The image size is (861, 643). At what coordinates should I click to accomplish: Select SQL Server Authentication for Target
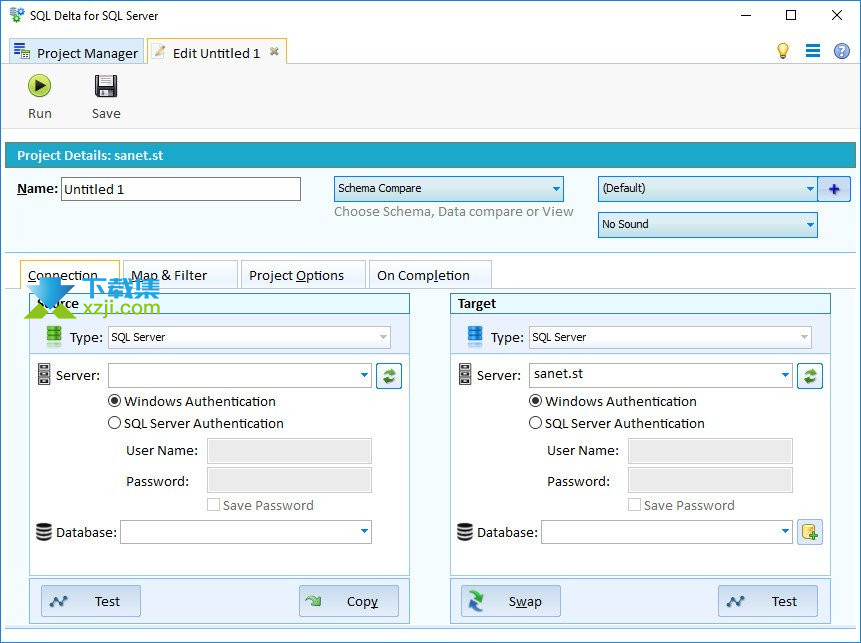click(x=617, y=423)
